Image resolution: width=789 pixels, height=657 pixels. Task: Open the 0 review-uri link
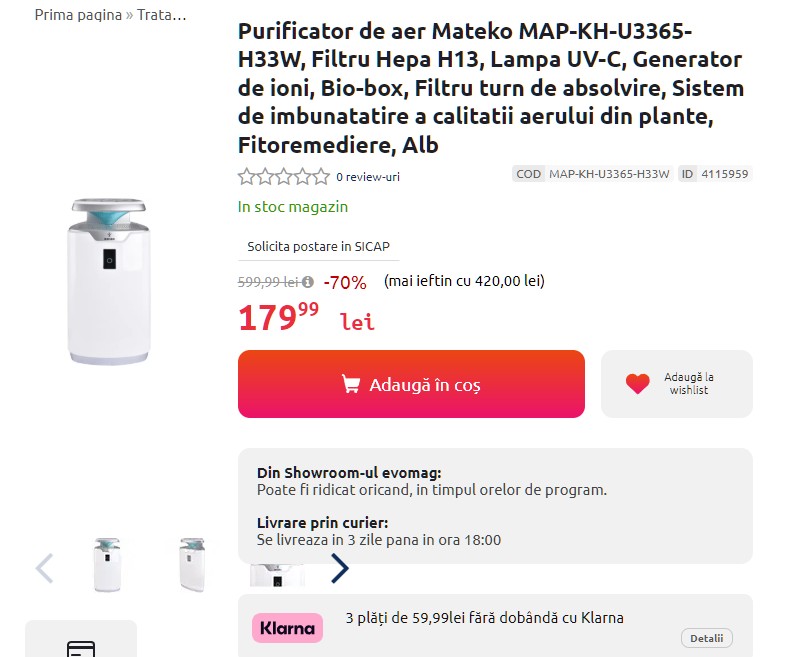click(x=368, y=177)
